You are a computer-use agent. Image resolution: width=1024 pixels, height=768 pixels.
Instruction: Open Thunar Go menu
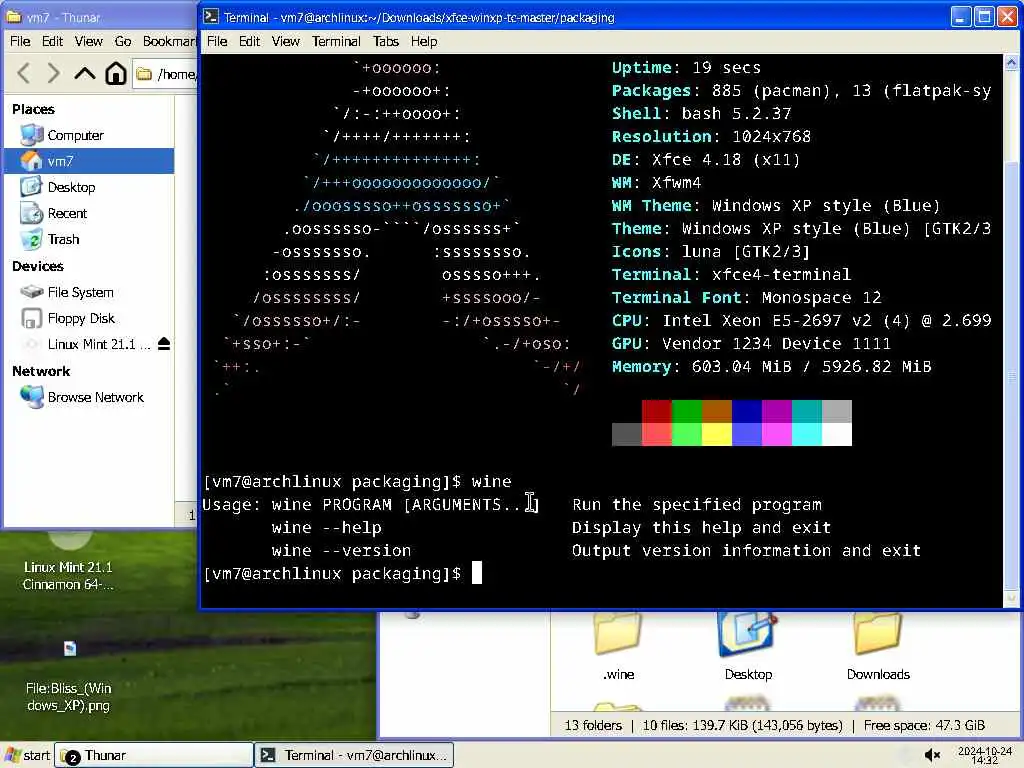click(123, 41)
